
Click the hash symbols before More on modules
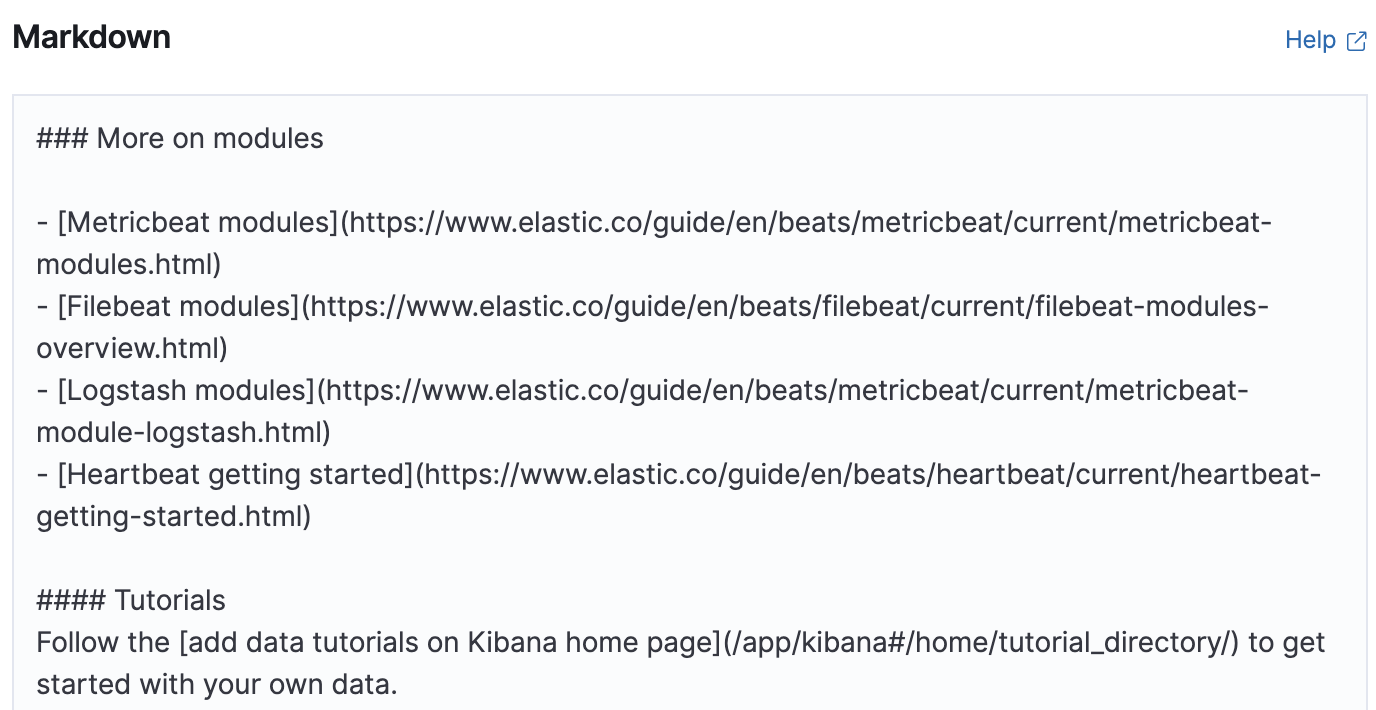coord(58,138)
